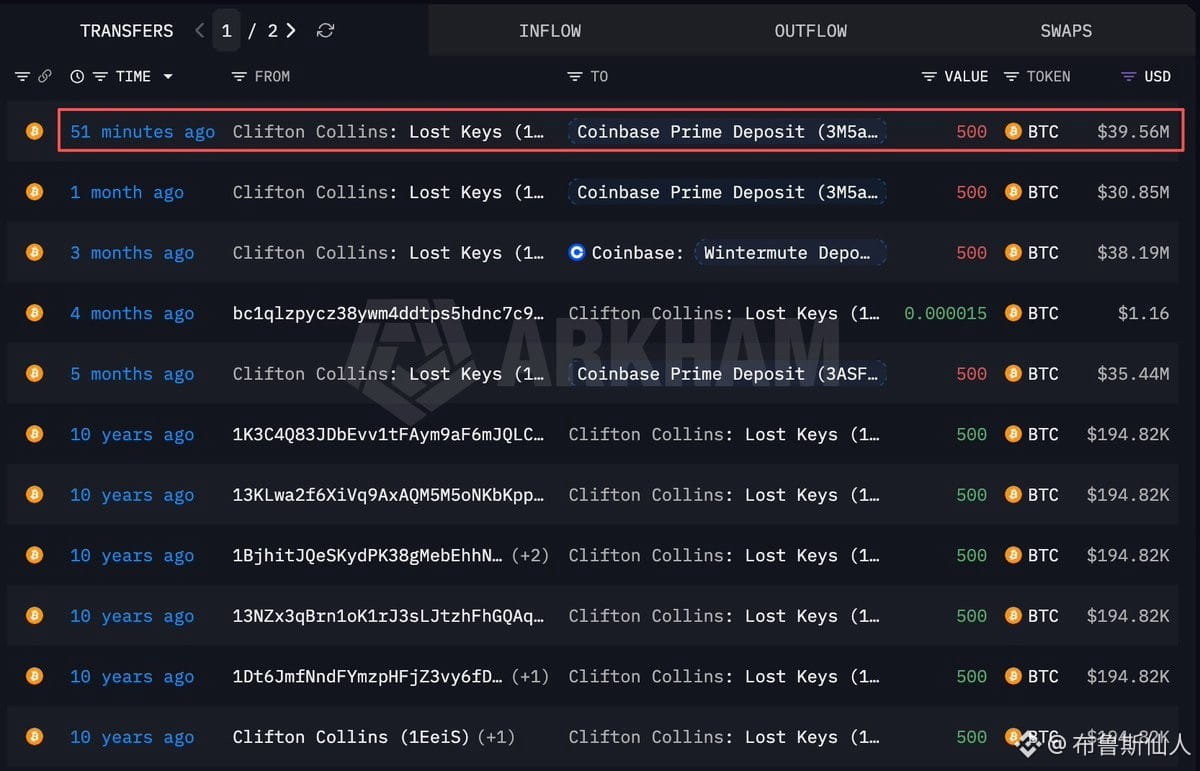Viewport: 1200px width, 771px height.
Task: Open the 51 minutes ago transaction link
Action: 142,132
